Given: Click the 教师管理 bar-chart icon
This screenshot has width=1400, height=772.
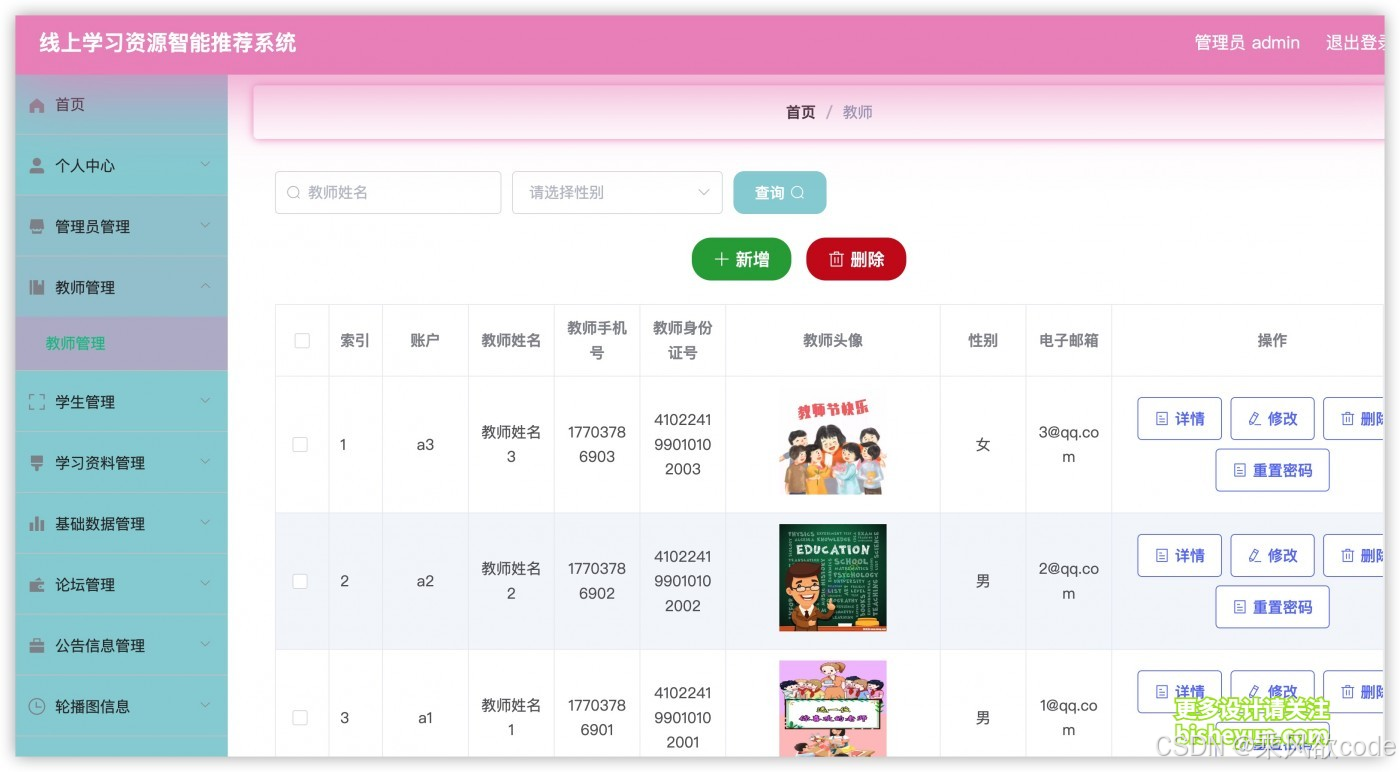Looking at the screenshot, I should [x=38, y=287].
